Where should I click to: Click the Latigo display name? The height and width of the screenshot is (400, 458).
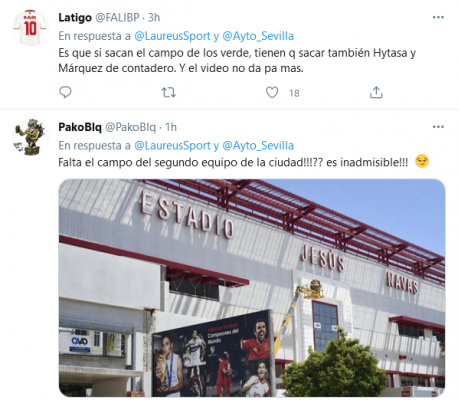point(75,18)
